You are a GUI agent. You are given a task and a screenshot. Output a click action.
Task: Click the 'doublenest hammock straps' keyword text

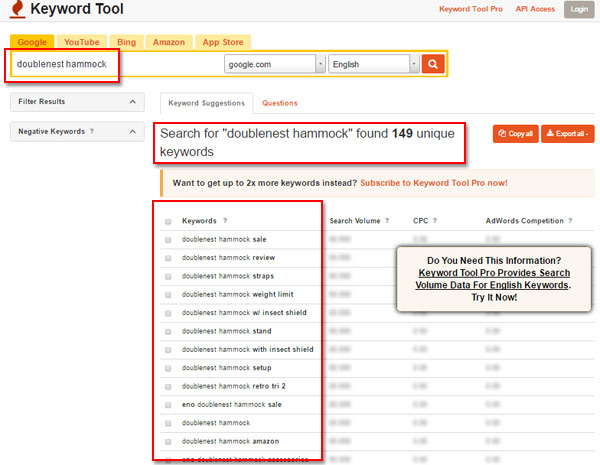[228, 276]
